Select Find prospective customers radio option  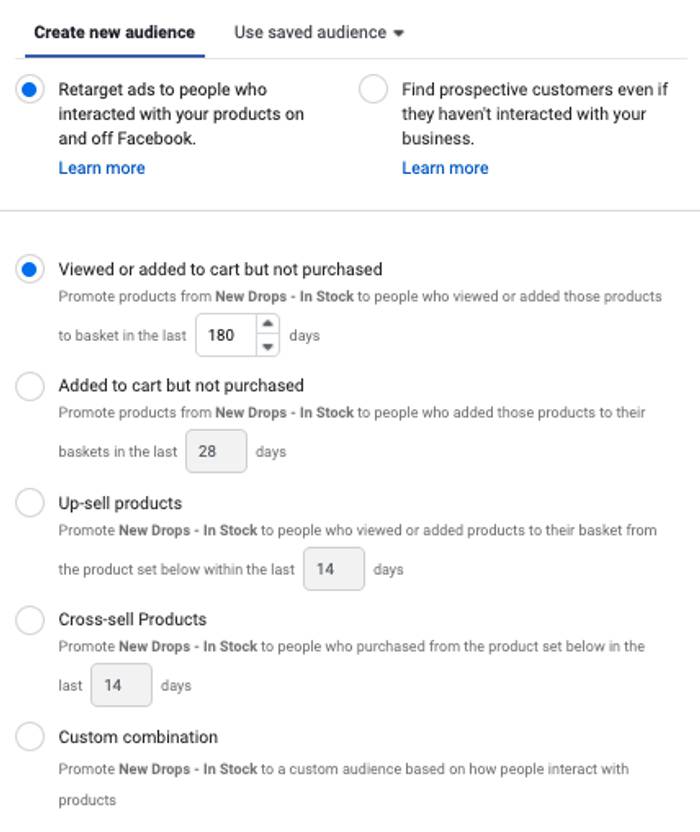[373, 90]
